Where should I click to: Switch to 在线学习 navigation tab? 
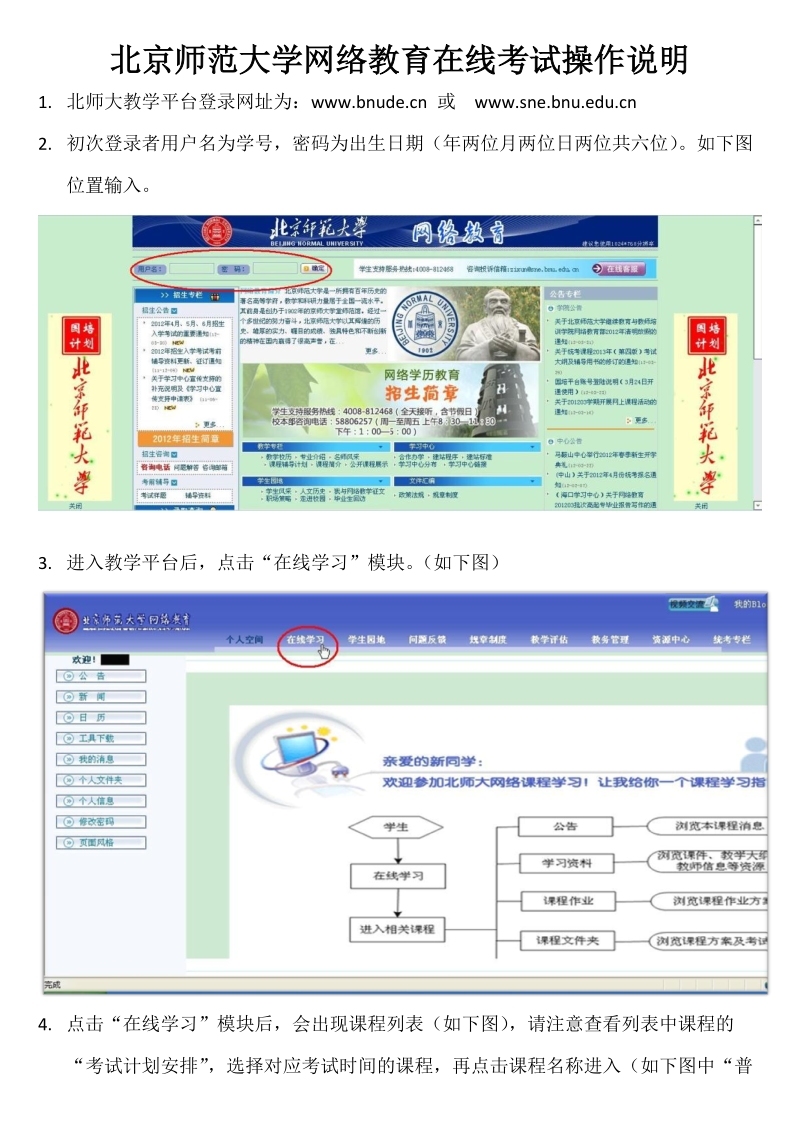305,640
